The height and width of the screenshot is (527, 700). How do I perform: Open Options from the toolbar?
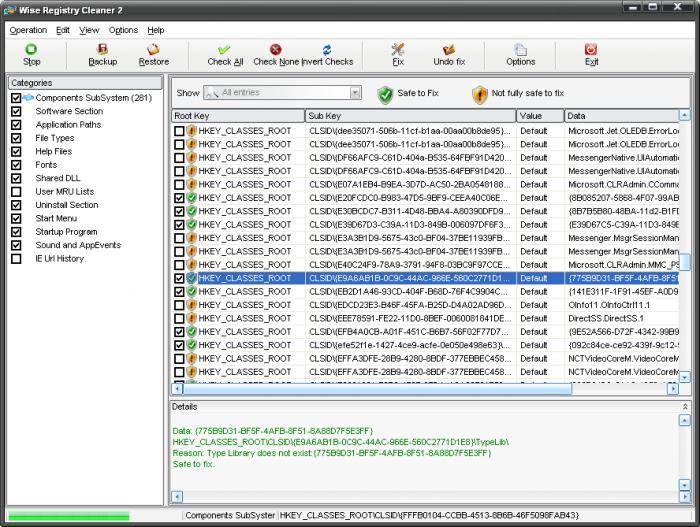pyautogui.click(x=520, y=49)
